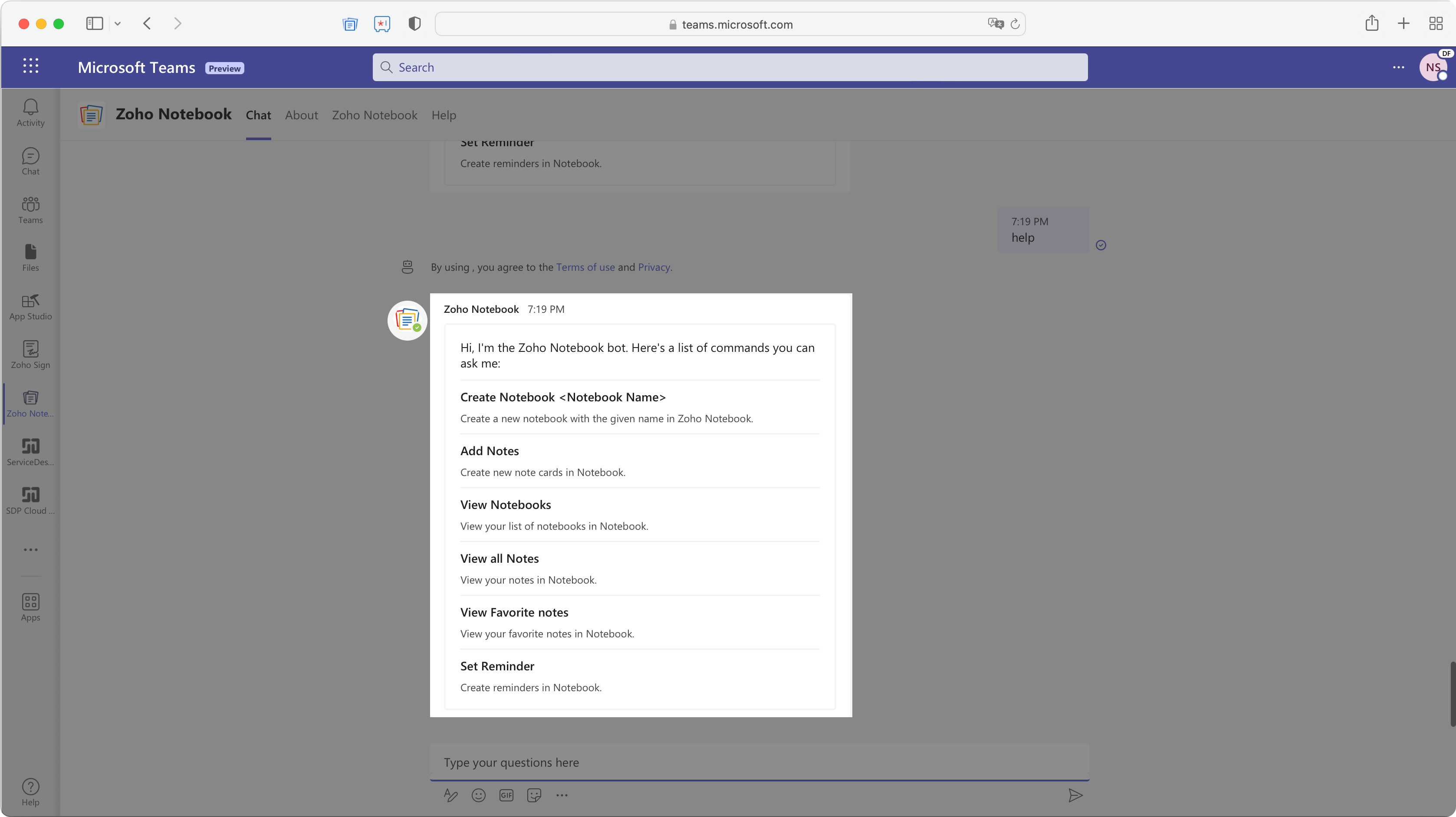Screen dimensions: 1456x817
Task: Open the Activity feed in sidebar
Action: pos(30,112)
